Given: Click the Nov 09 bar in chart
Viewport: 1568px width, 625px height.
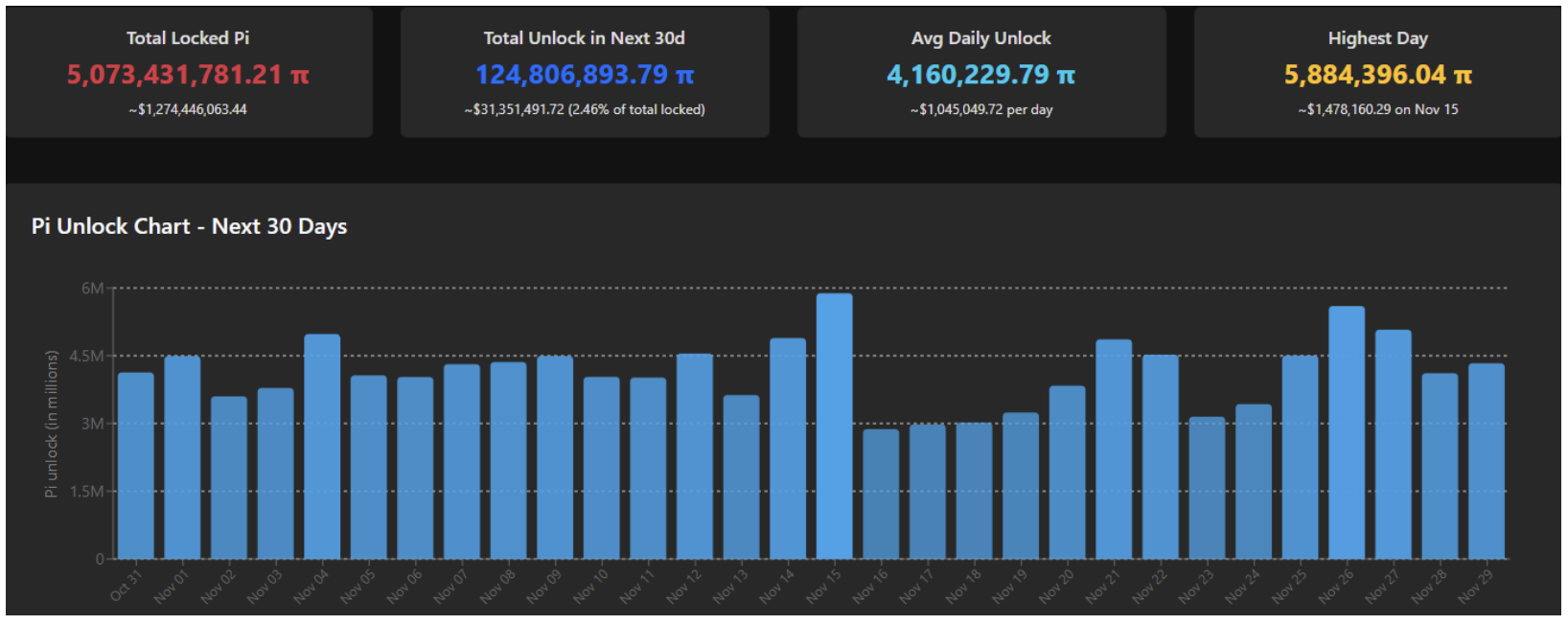Looking at the screenshot, I should (x=555, y=457).
